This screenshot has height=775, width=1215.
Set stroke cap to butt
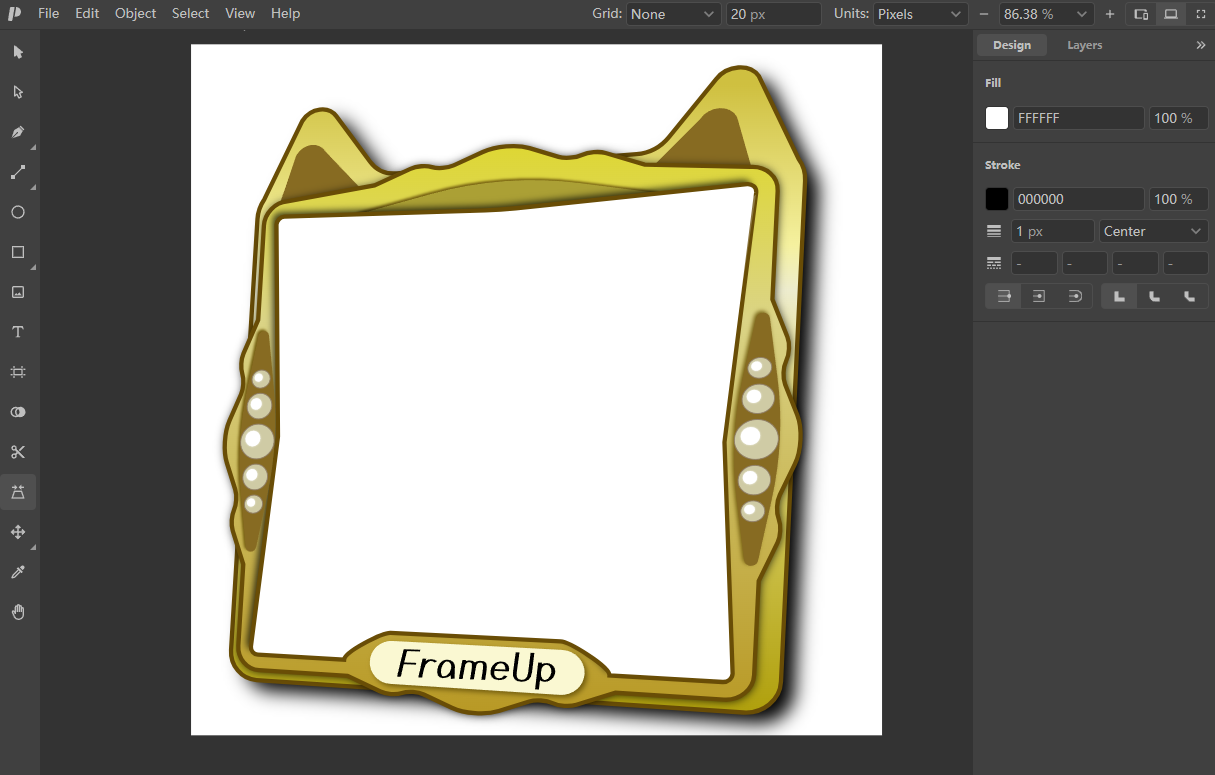[1003, 296]
